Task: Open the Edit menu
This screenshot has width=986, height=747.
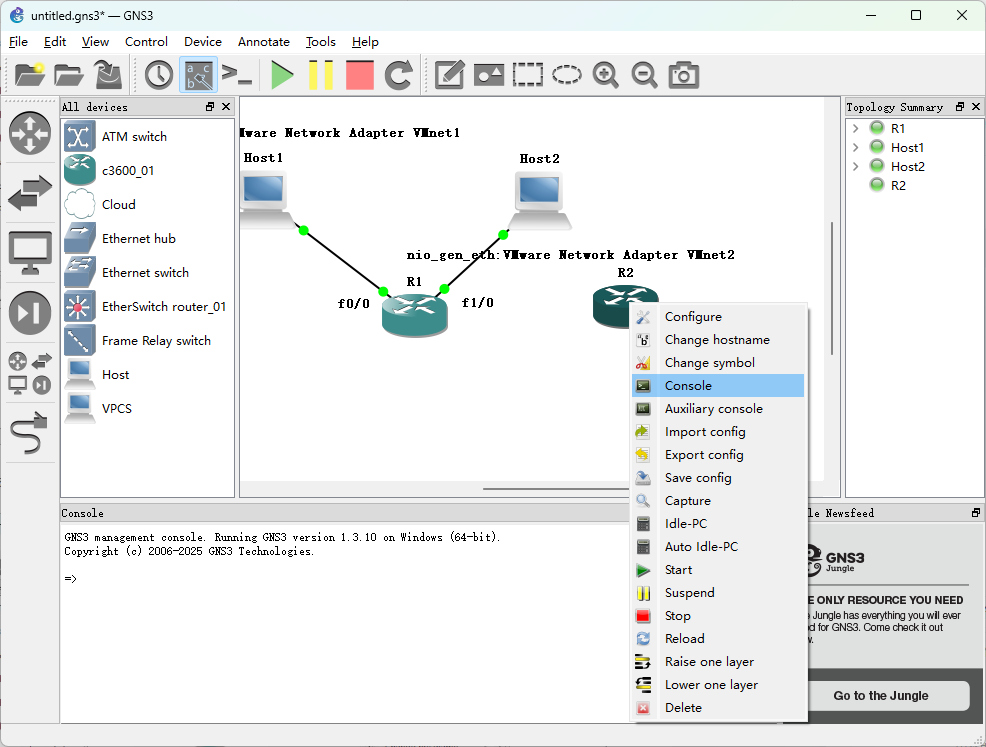Action: pos(55,42)
